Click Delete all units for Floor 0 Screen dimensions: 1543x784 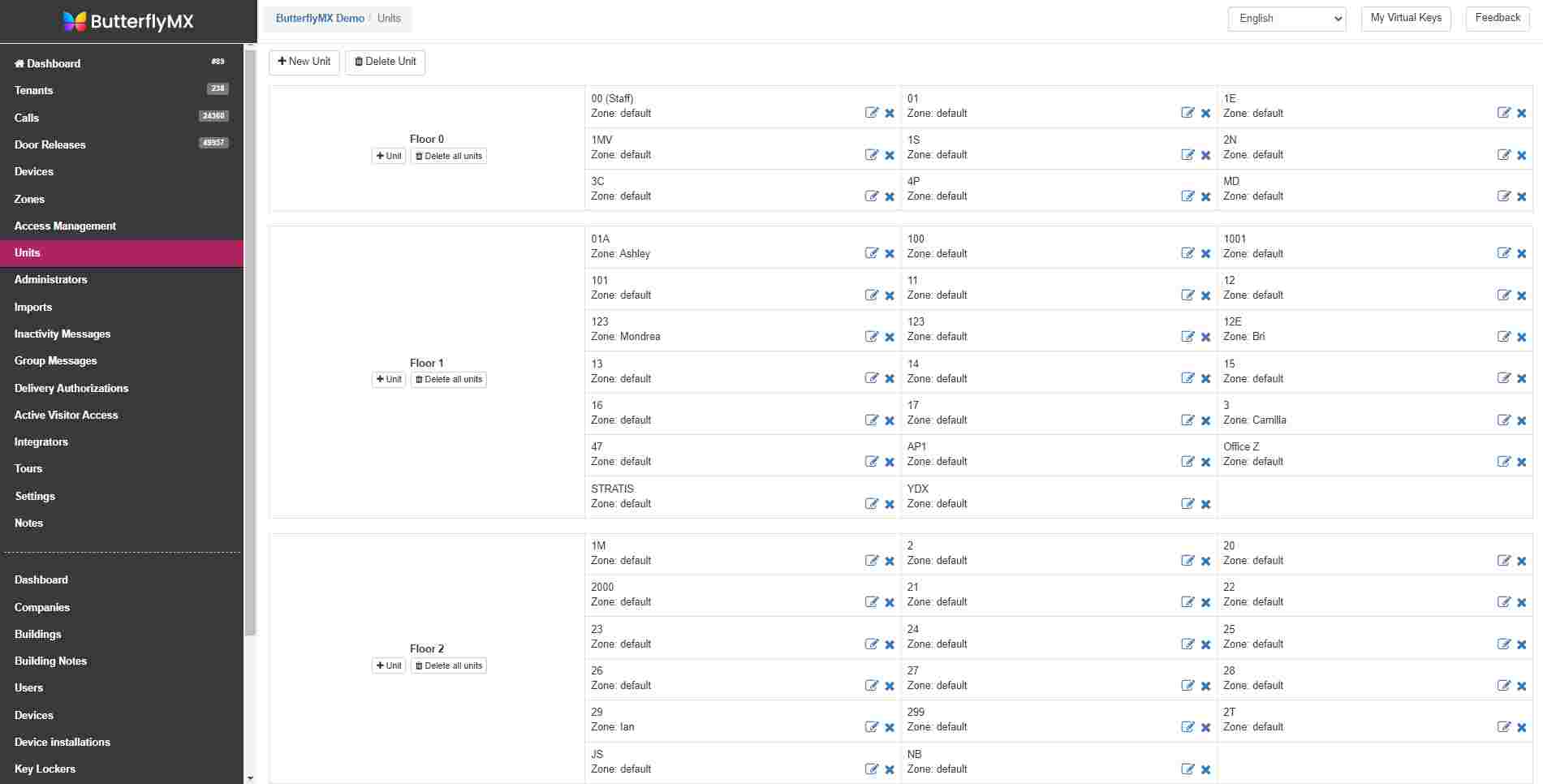tap(449, 156)
